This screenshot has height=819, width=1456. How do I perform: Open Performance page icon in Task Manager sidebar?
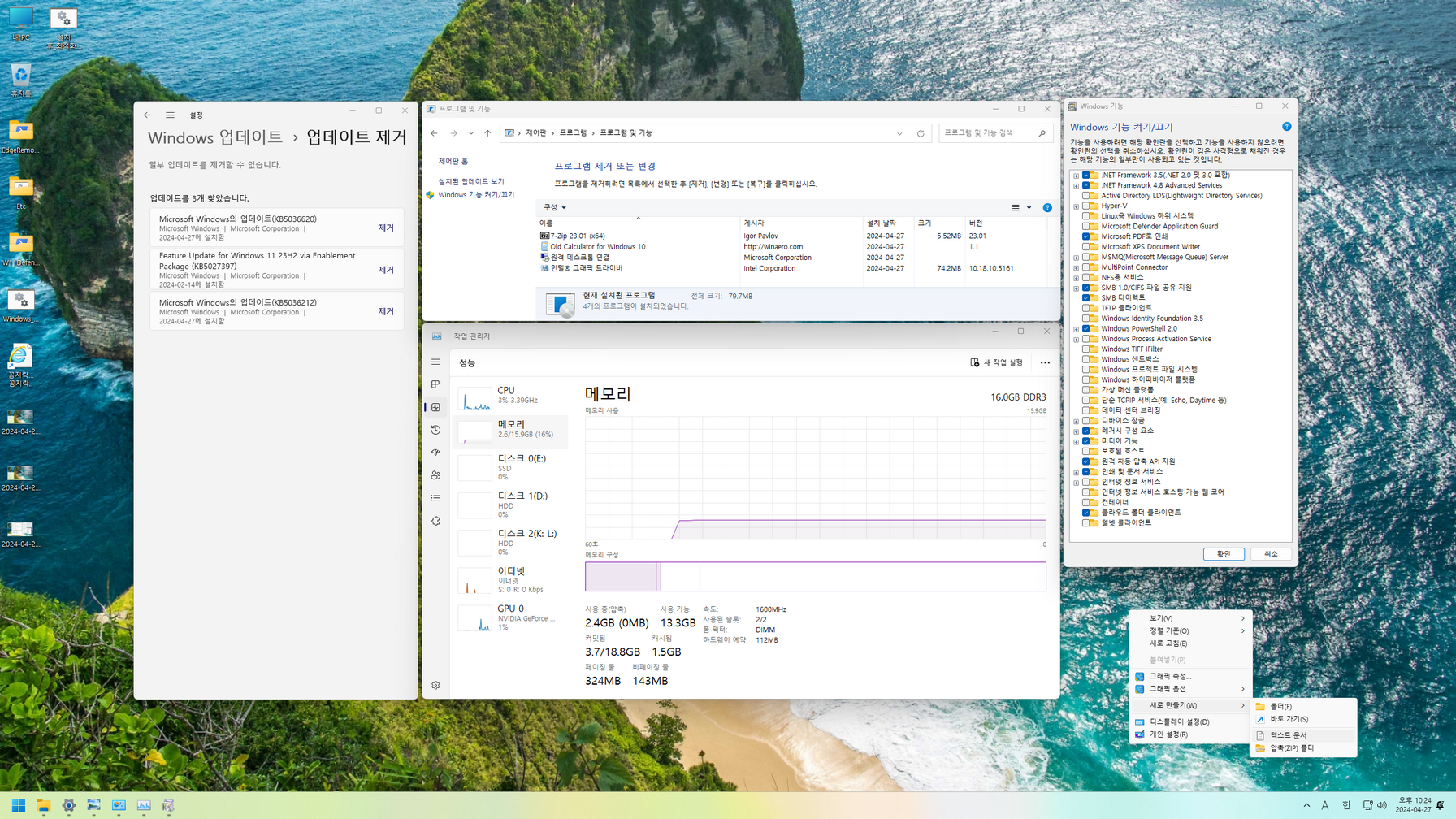435,407
